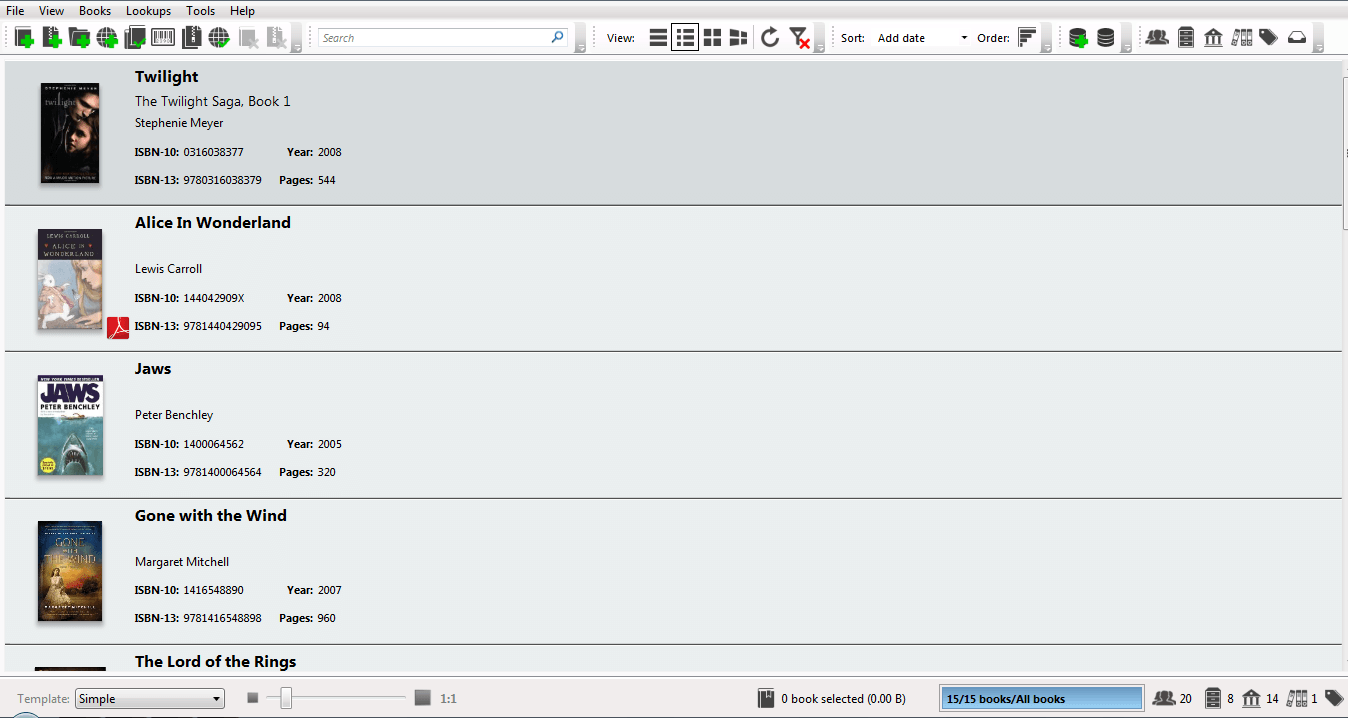The width and height of the screenshot is (1348, 718).
Task: Open the View menu
Action: click(51, 11)
